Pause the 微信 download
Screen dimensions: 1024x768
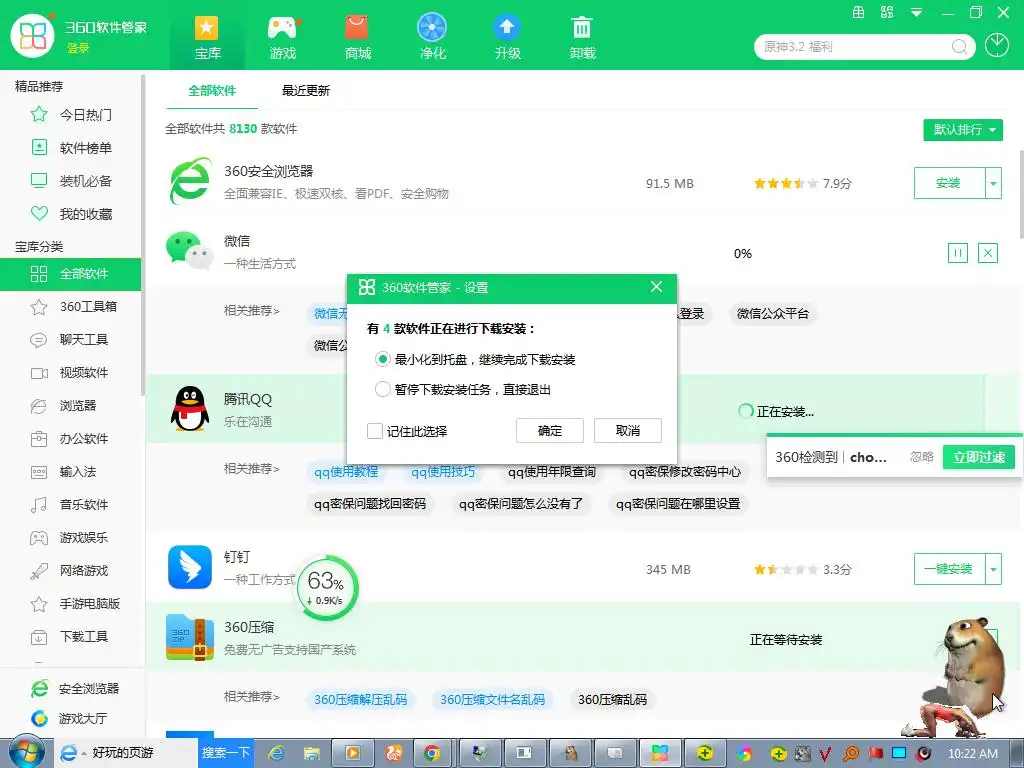tap(957, 253)
